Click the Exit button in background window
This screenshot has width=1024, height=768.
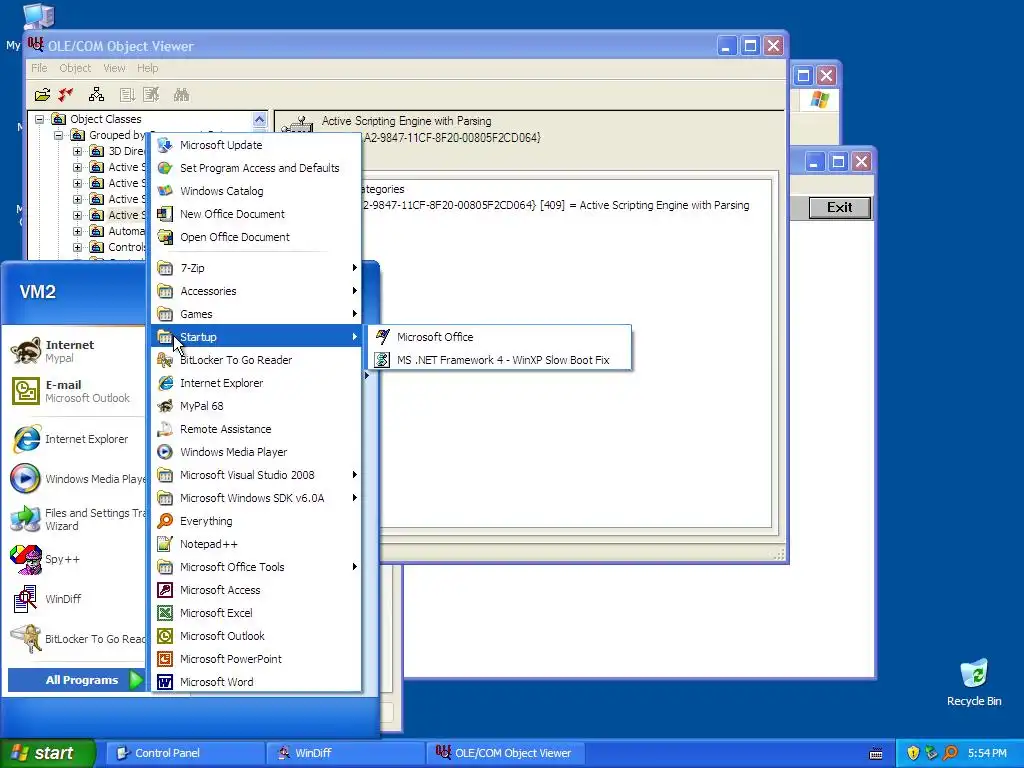pos(839,208)
